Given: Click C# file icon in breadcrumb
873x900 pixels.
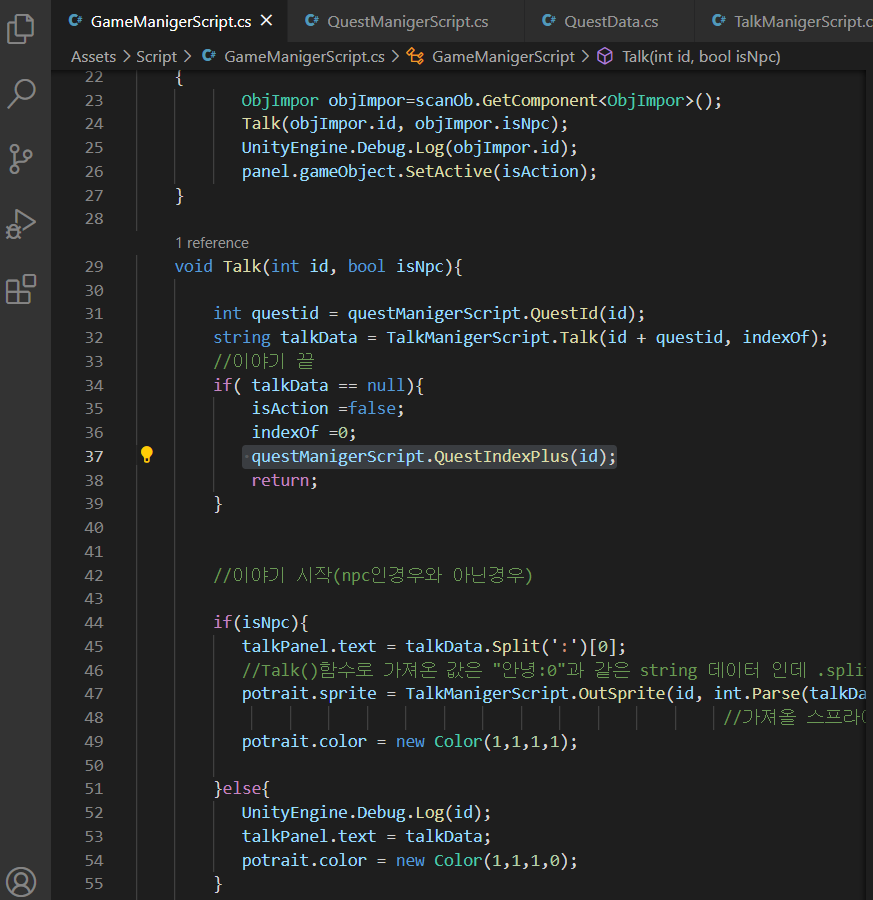Looking at the screenshot, I should point(209,56).
